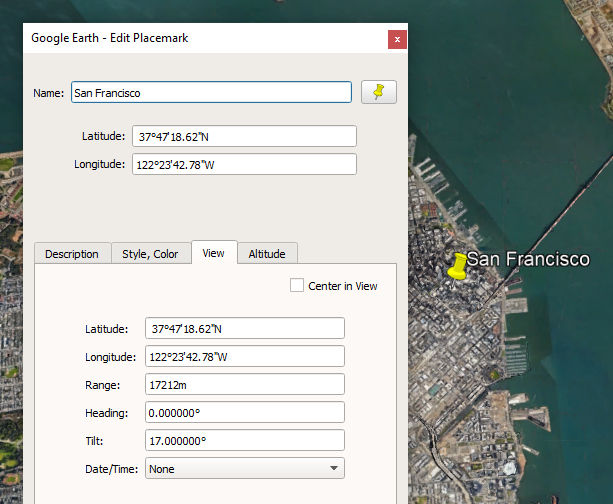Click the View tab Latitude field
Viewport: 613px width, 504px height.
tap(245, 328)
